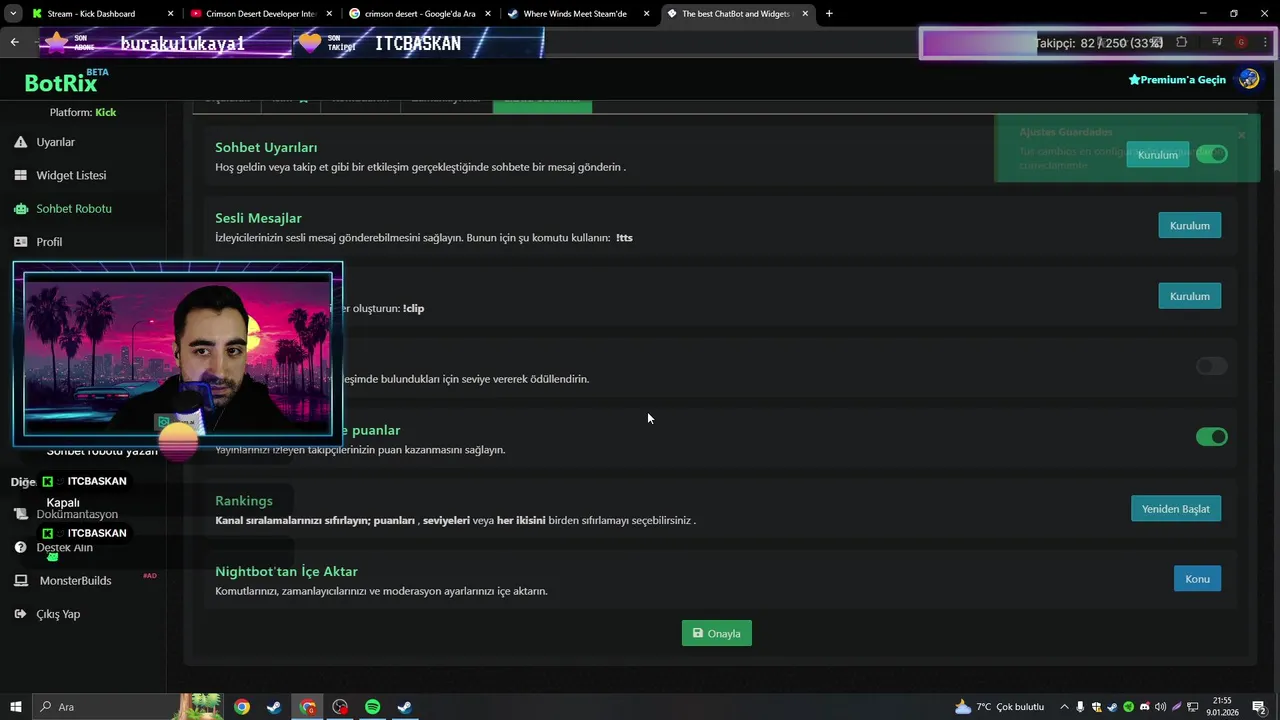Open the user avatar menu
The image size is (1280, 720).
tap(1248, 80)
